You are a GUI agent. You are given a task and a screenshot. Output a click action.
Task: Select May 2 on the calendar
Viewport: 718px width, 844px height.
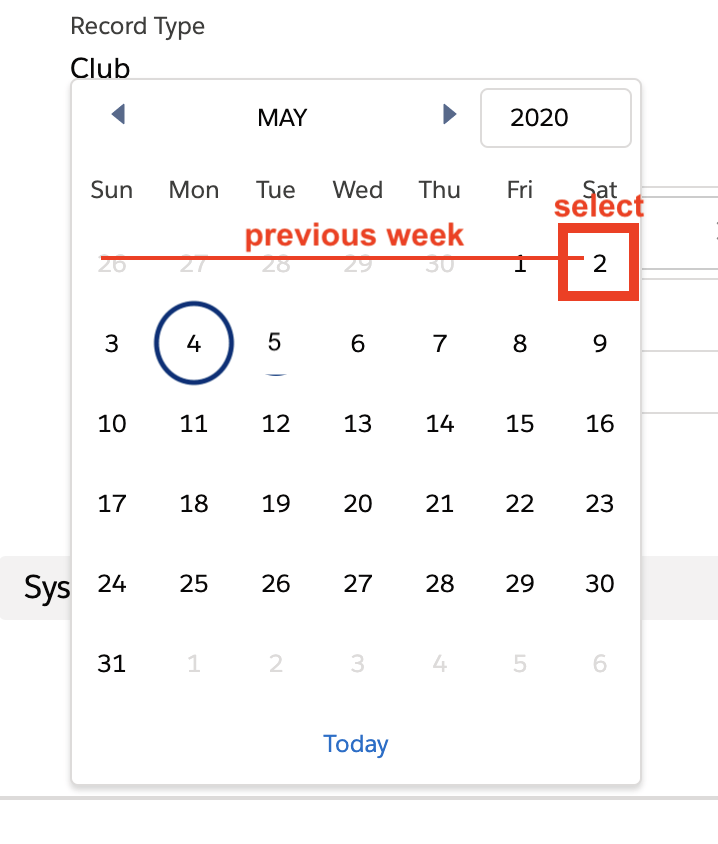click(x=599, y=264)
